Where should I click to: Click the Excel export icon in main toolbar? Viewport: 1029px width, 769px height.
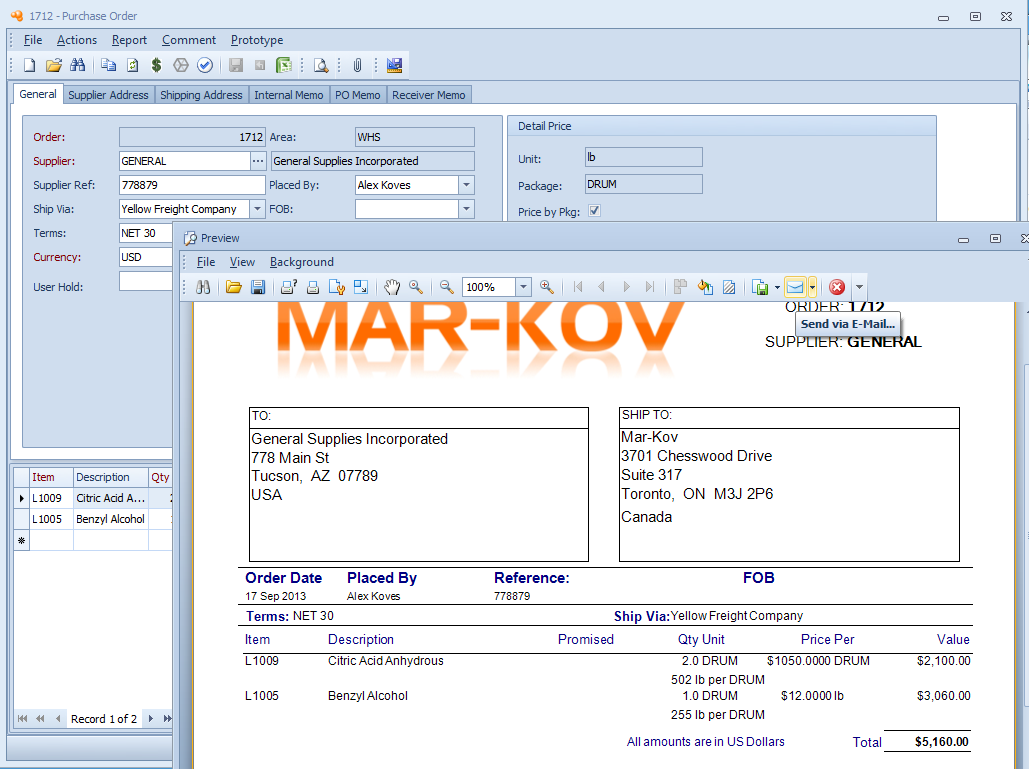(x=284, y=65)
